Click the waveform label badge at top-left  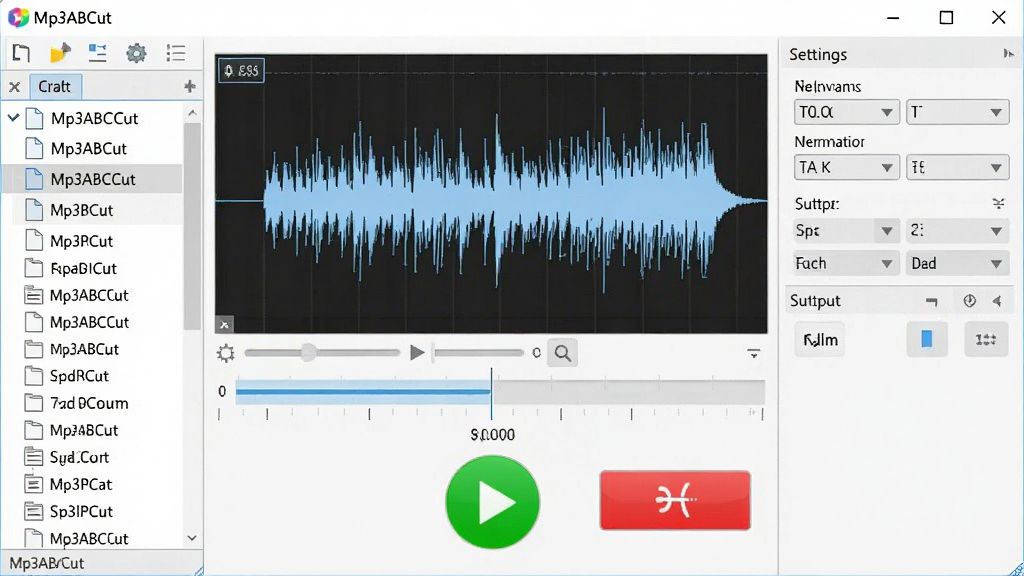tap(242, 71)
